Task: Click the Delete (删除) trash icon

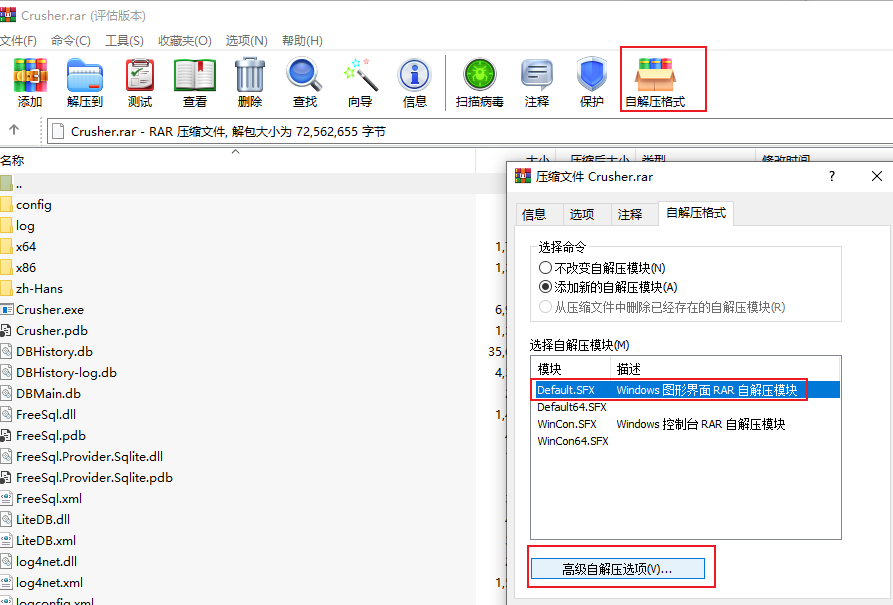Action: coord(249,83)
